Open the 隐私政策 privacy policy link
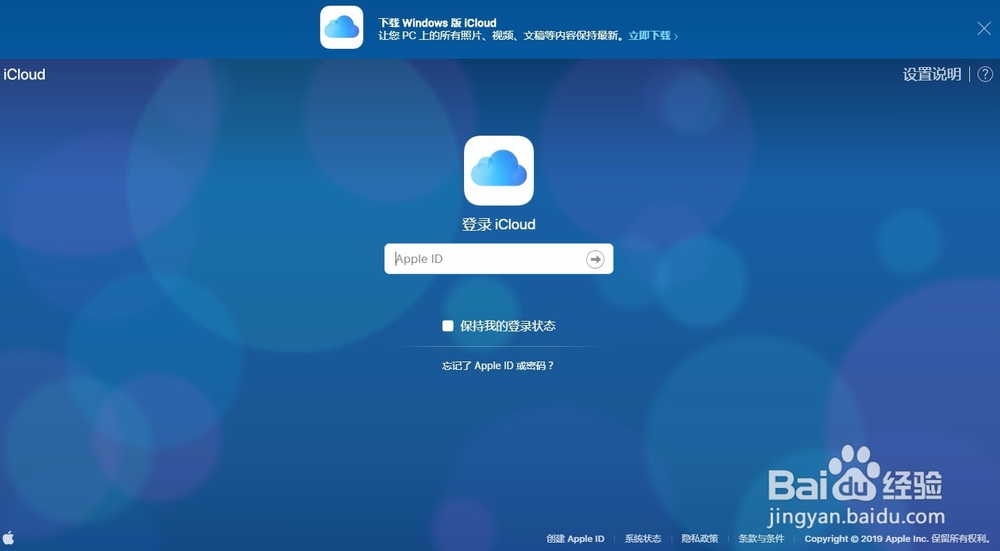This screenshot has height=551, width=1000. pos(700,539)
